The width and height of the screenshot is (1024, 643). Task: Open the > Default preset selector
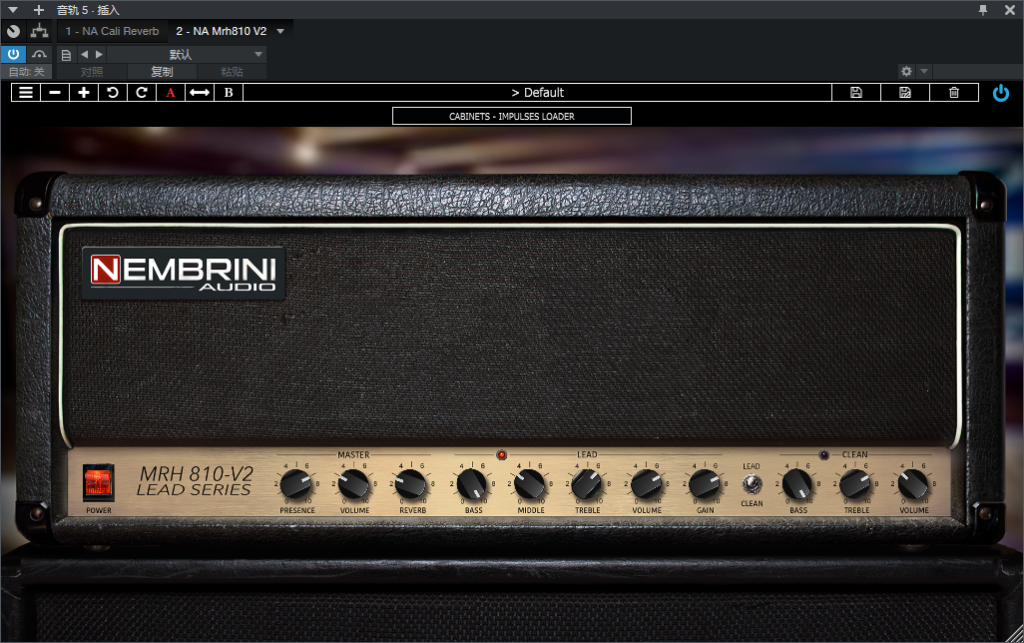click(537, 93)
